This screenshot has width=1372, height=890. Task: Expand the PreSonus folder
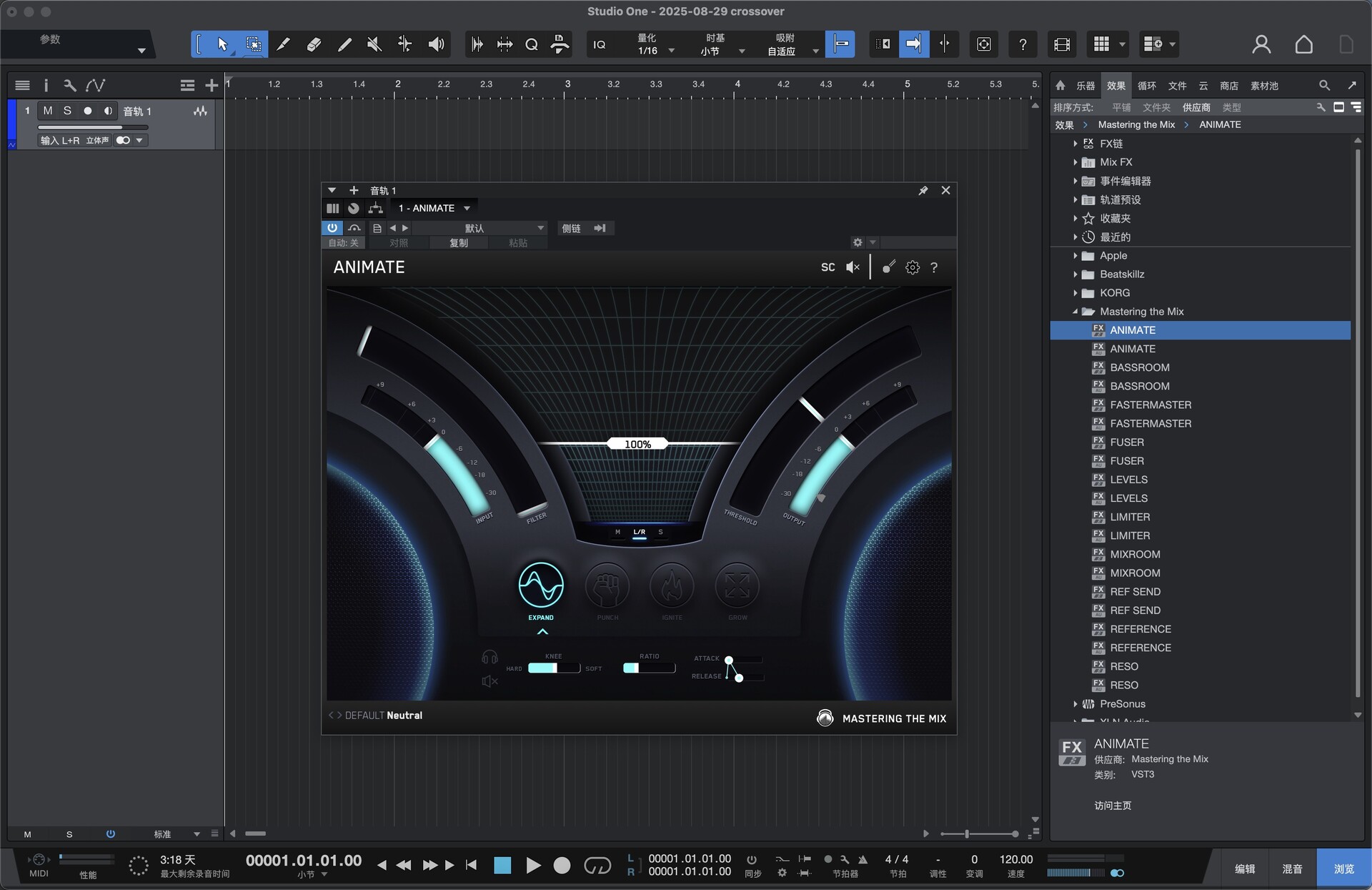click(1075, 703)
